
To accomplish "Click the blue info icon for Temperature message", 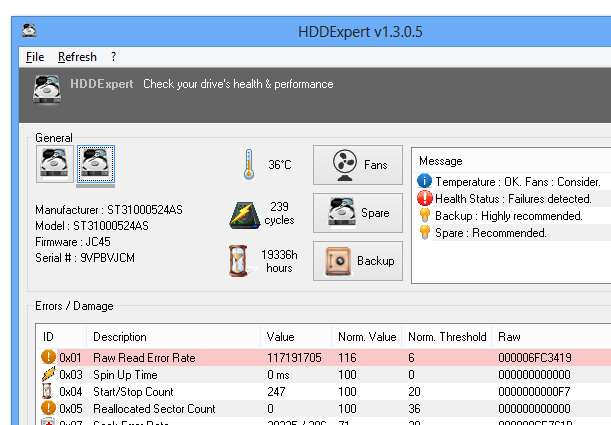I will (424, 181).
